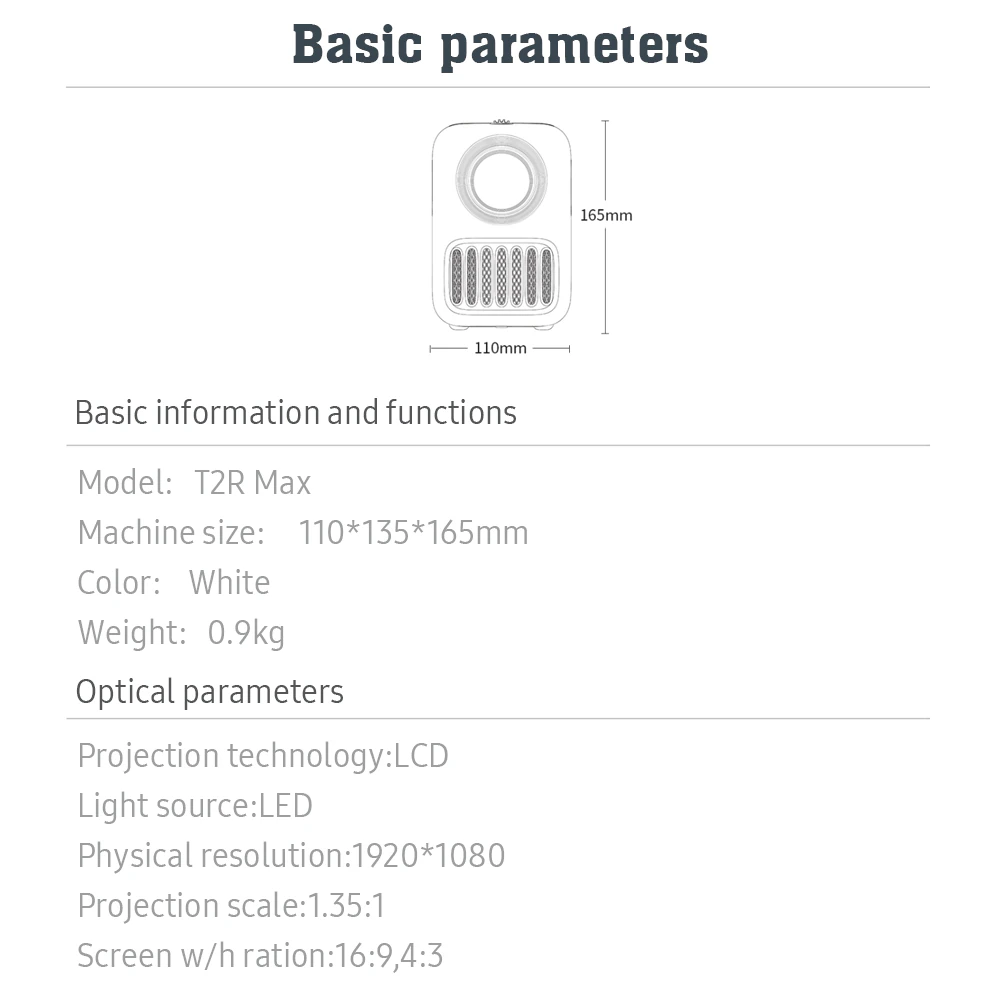Select the Projection technology:LCD line
1000x1000 pixels.
click(263, 756)
